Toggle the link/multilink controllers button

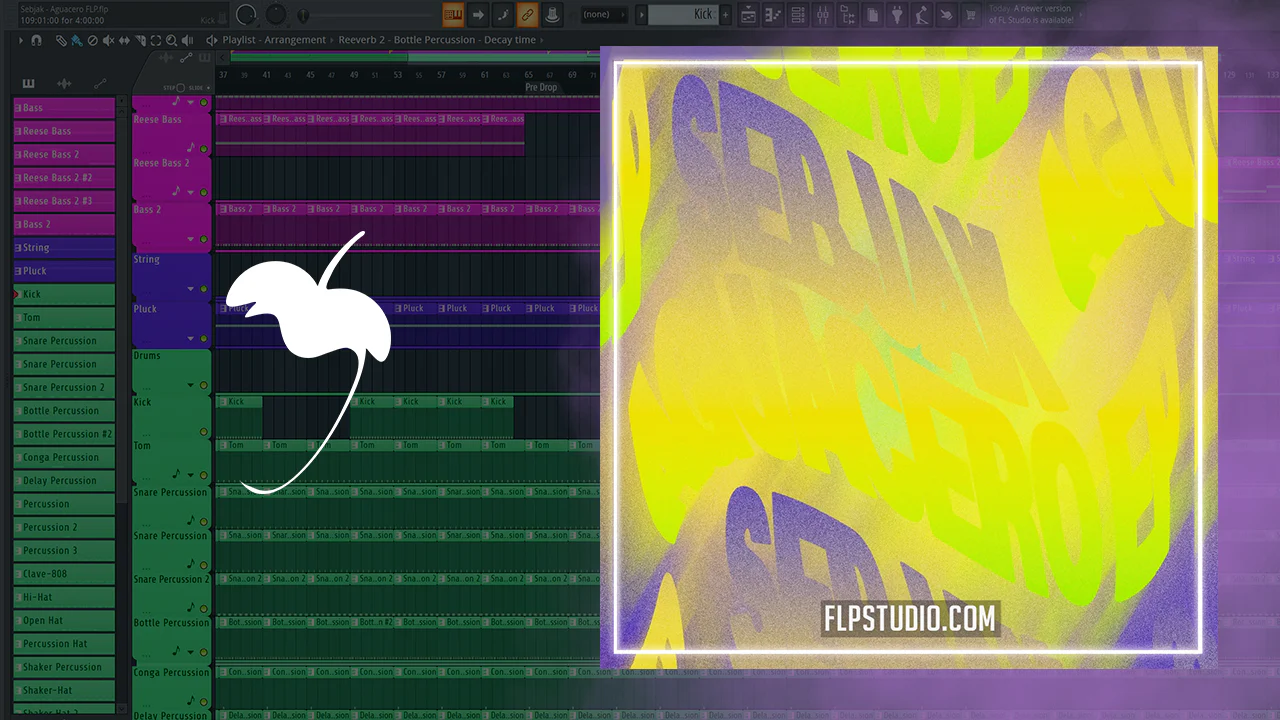[528, 15]
